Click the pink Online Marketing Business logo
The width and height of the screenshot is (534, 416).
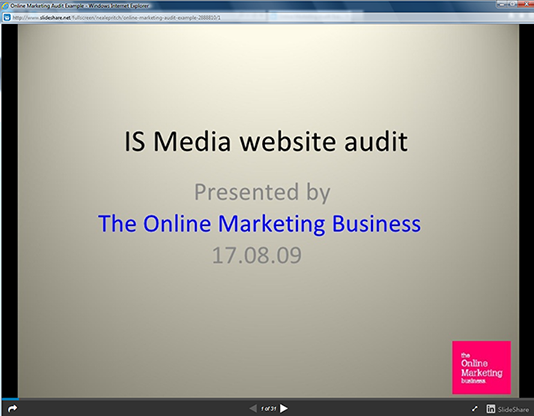point(482,368)
